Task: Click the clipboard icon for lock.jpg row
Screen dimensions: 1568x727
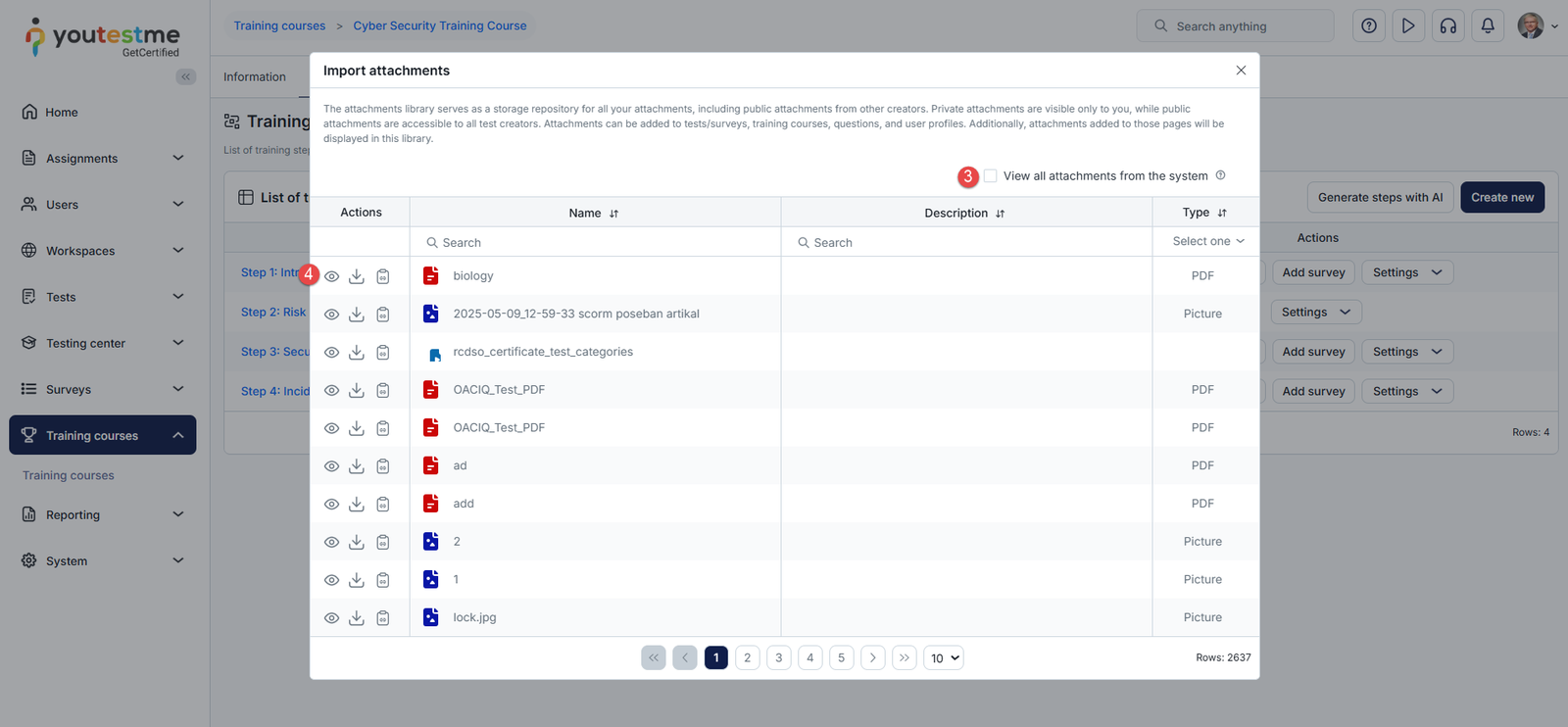Action: tap(383, 618)
